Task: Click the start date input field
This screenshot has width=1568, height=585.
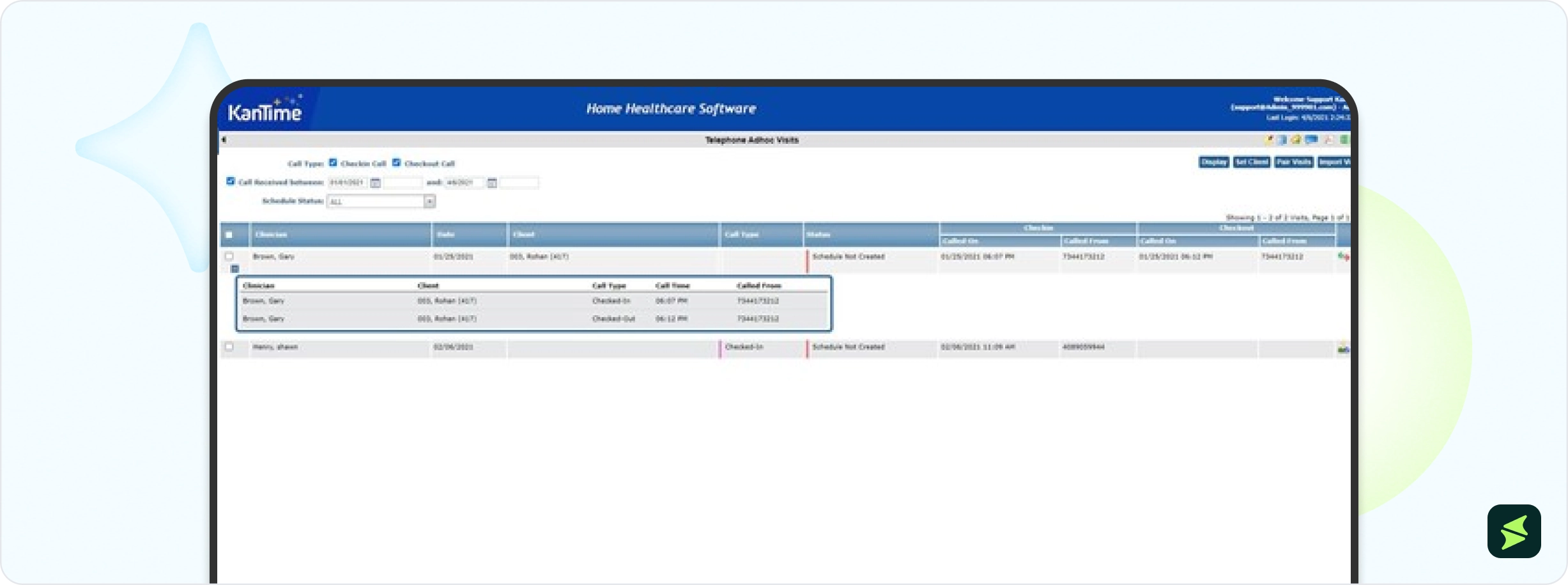Action: tap(348, 183)
